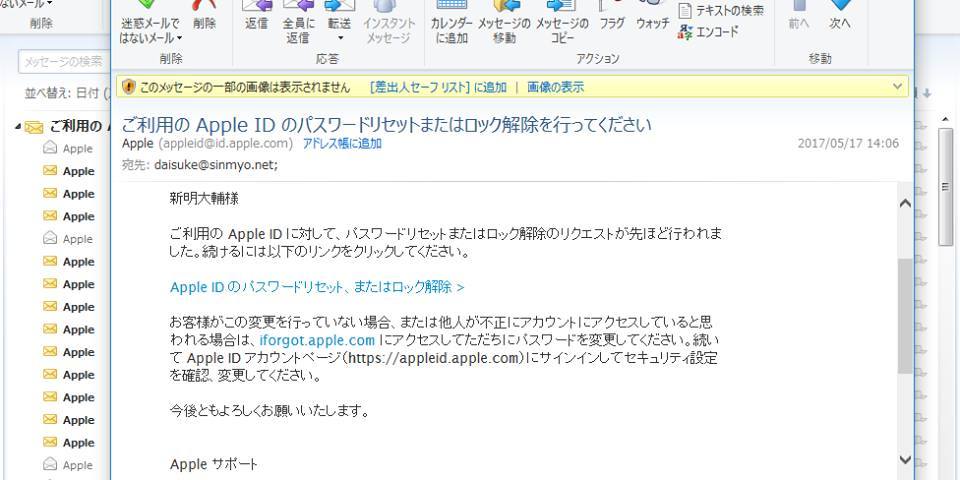Reply to all with 全員に返信

[x=298, y=22]
